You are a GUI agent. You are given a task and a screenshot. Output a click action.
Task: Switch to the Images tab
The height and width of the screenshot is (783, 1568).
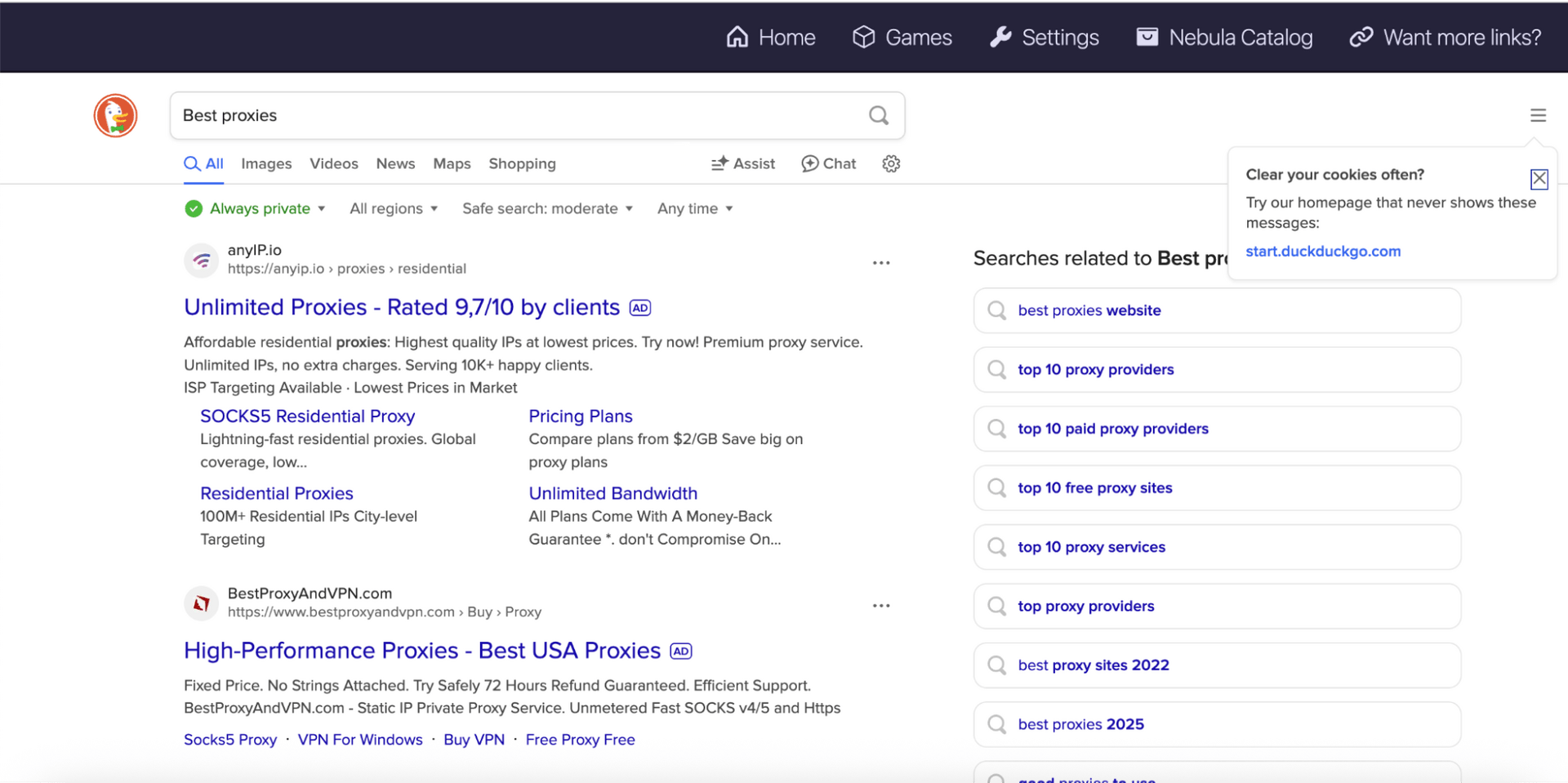pos(266,163)
